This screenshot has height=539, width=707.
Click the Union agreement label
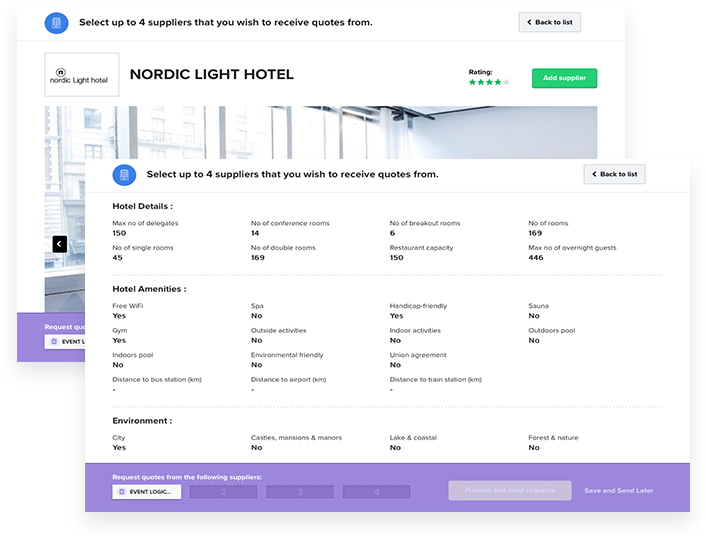418,355
